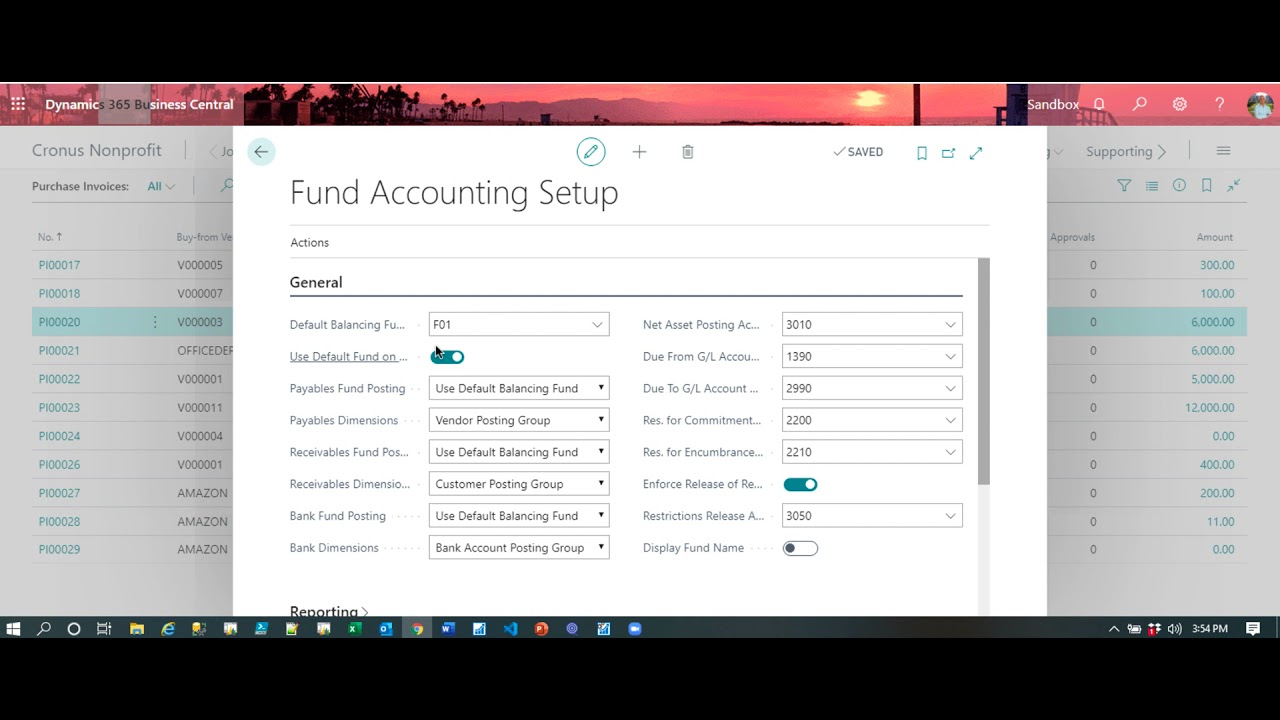This screenshot has width=1280, height=720.
Task: Open File Explorer from the taskbar
Action: (137, 629)
